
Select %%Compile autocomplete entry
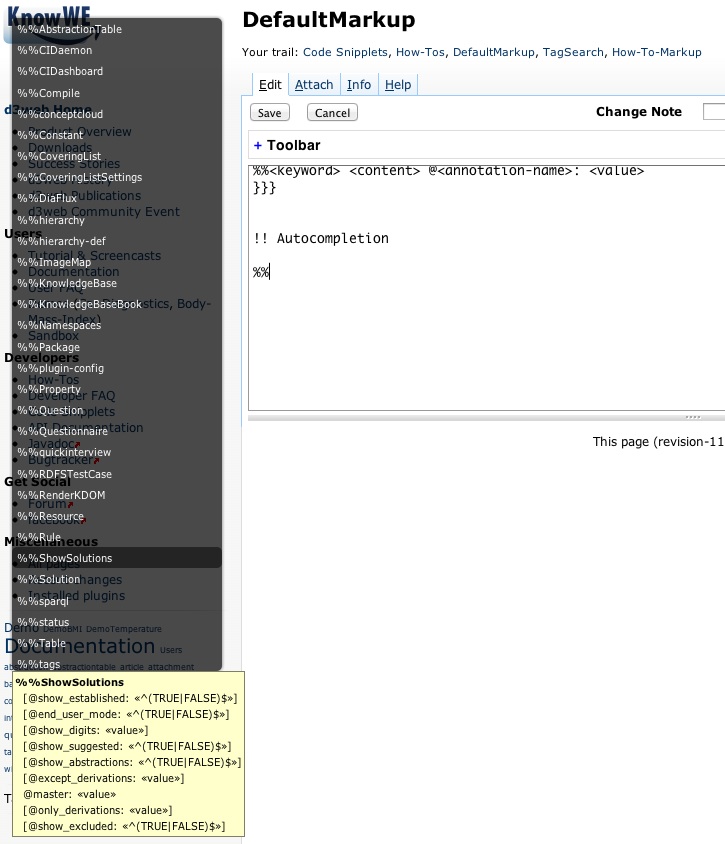(x=117, y=93)
